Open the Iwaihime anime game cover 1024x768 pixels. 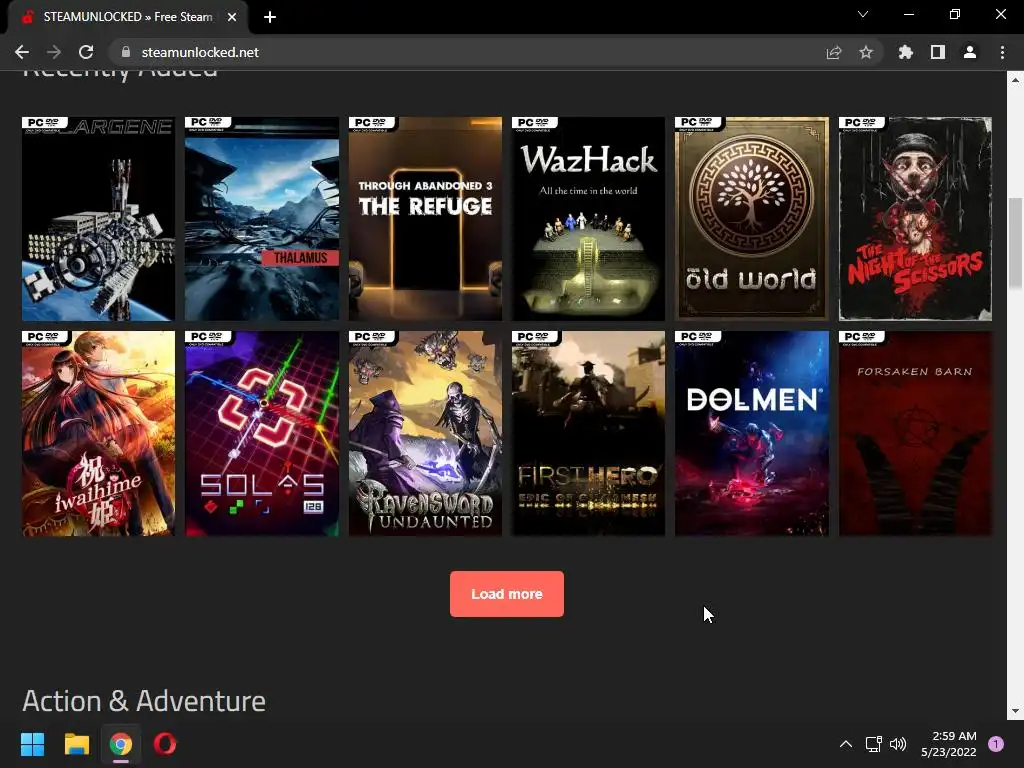(99, 434)
